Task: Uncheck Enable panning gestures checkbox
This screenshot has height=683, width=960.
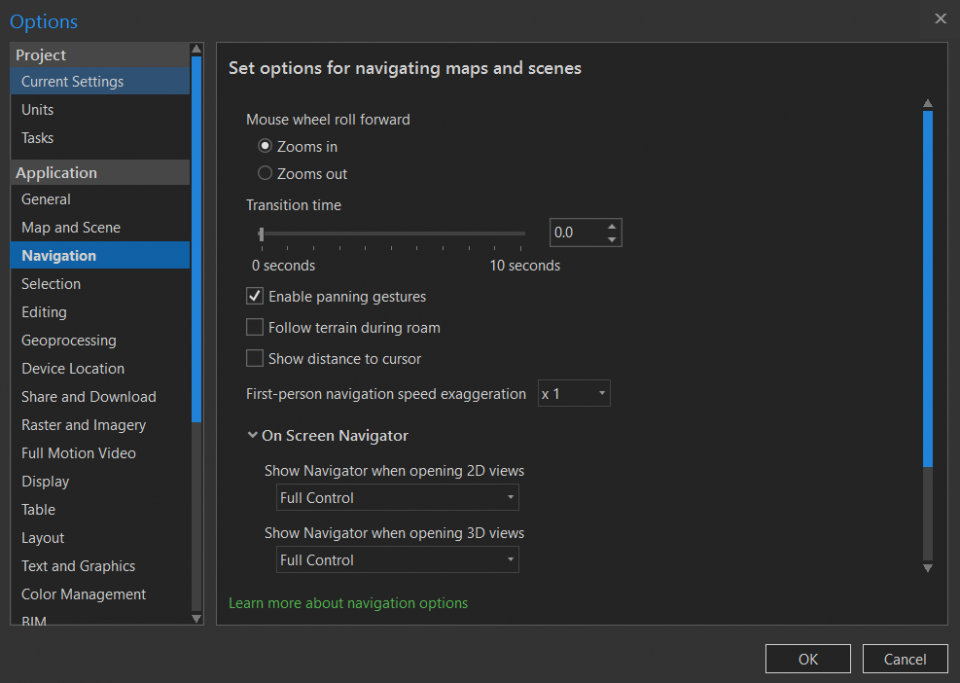Action: pyautogui.click(x=255, y=297)
